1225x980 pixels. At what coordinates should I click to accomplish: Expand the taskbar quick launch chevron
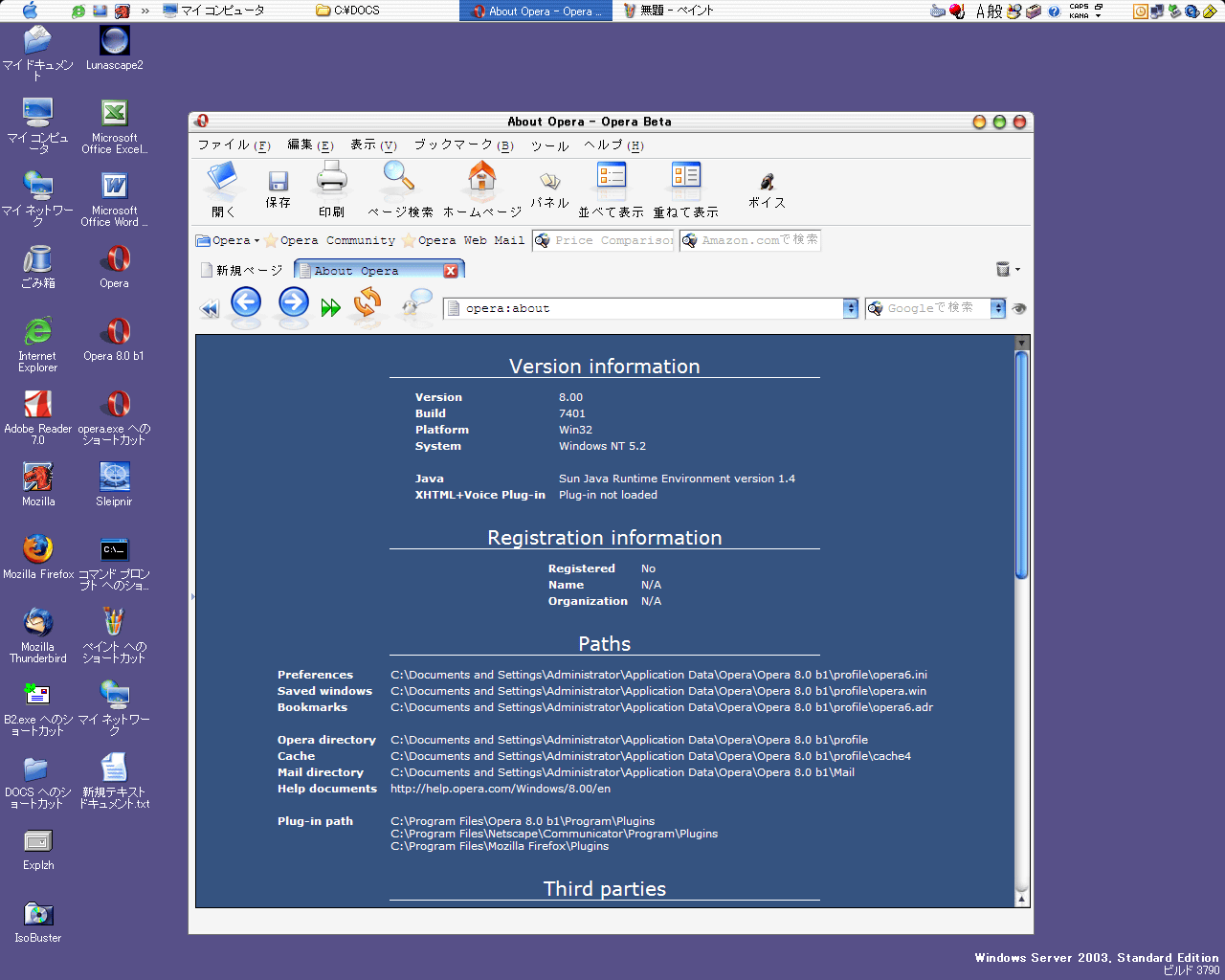[x=145, y=11]
